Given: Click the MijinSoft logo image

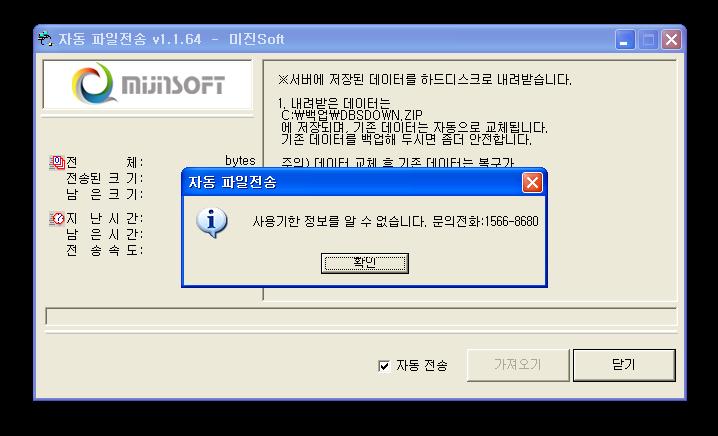Looking at the screenshot, I should [147, 85].
